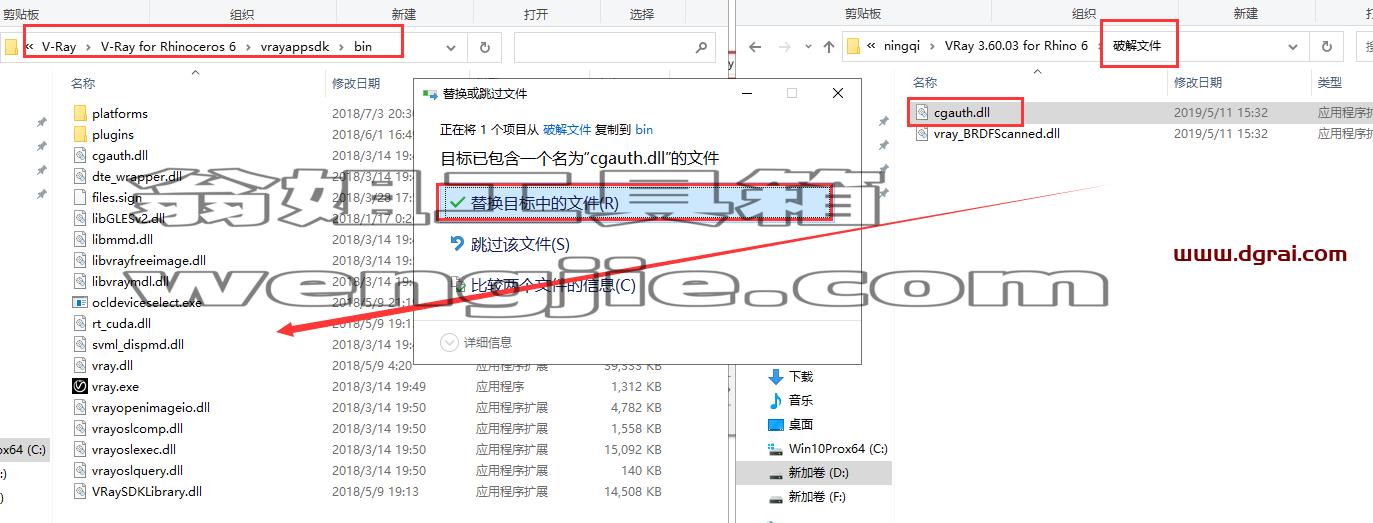Select dte_wrapper.dll file icon
This screenshot has height=523, width=1373.
point(81,177)
